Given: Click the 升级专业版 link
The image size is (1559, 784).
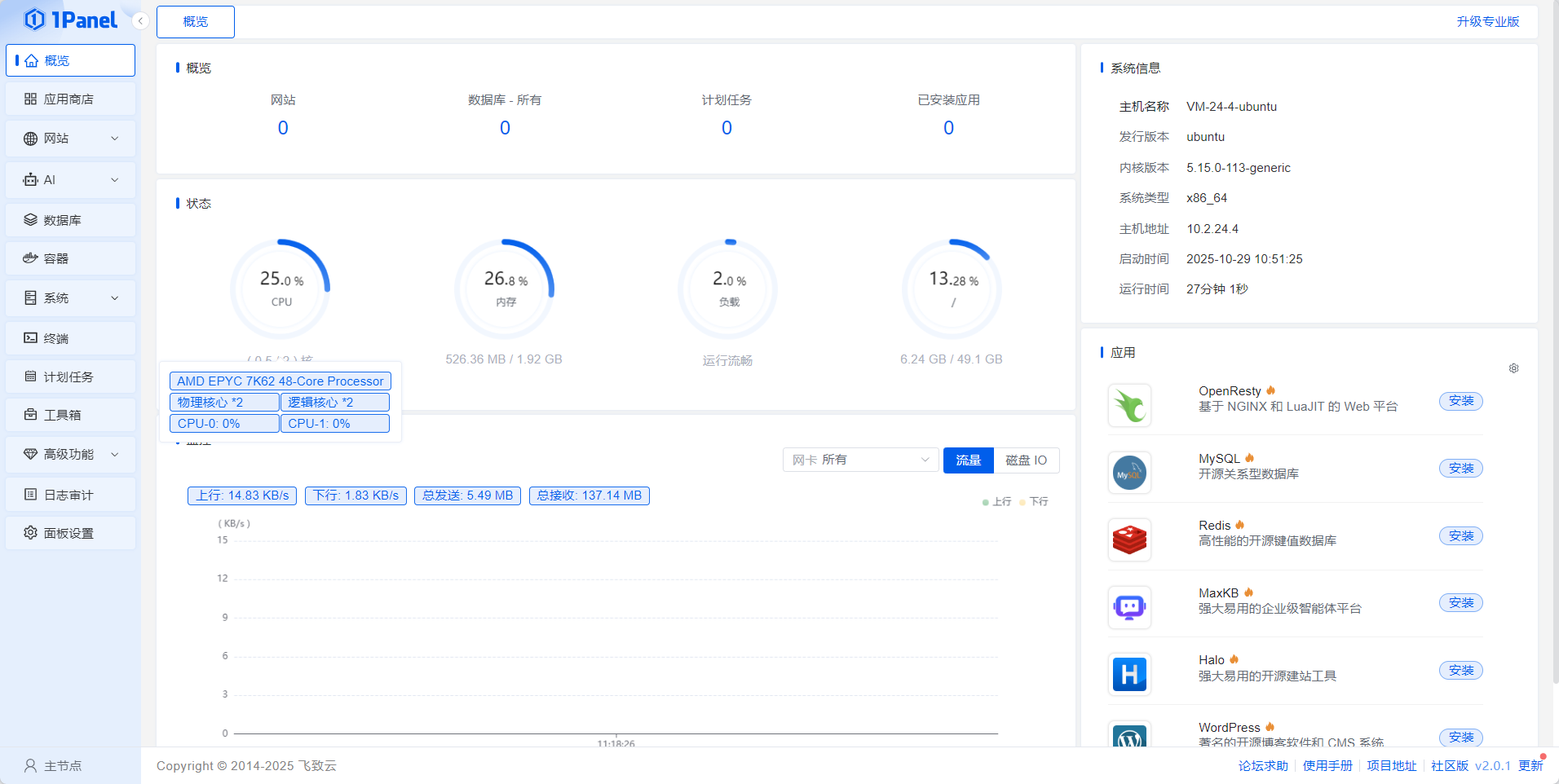Looking at the screenshot, I should click(1488, 21).
